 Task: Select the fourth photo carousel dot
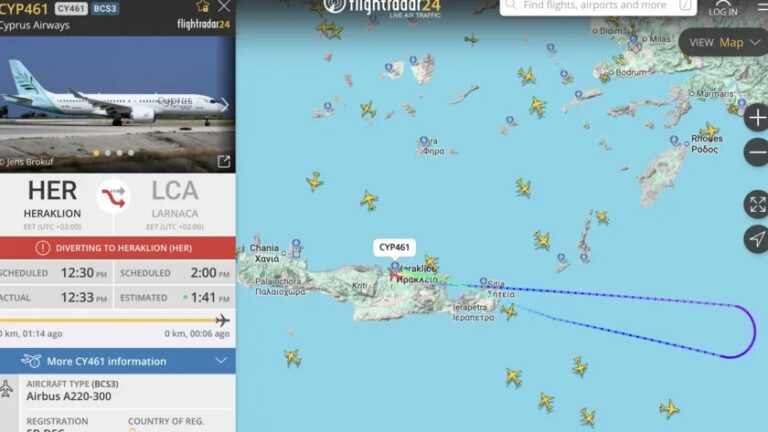coord(131,153)
